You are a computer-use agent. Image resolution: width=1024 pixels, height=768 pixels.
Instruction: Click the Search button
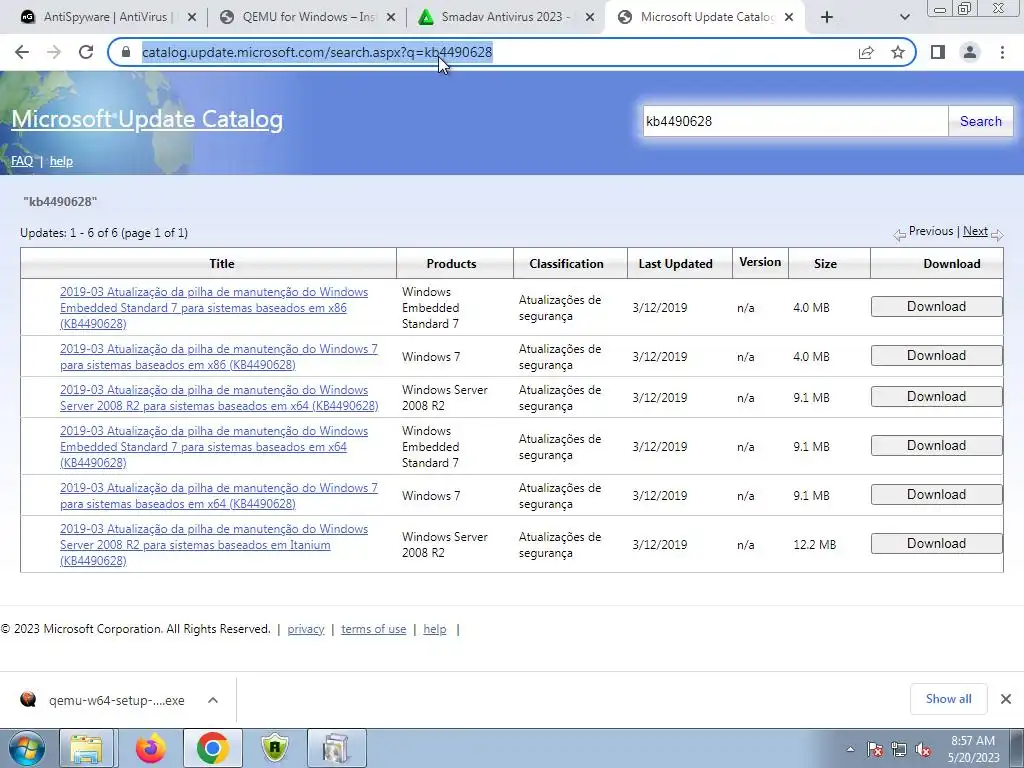(x=980, y=121)
